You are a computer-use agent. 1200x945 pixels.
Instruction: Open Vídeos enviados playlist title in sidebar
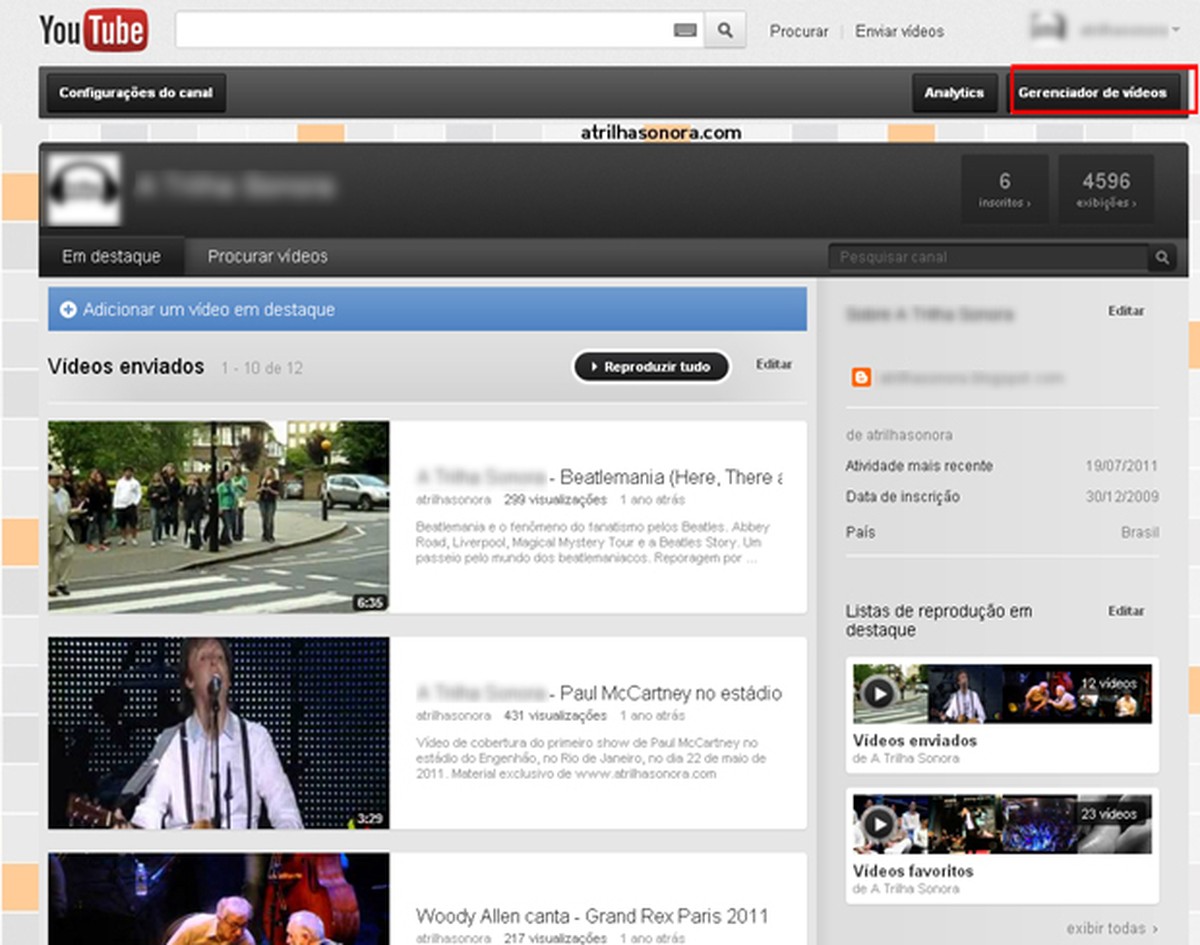[915, 741]
